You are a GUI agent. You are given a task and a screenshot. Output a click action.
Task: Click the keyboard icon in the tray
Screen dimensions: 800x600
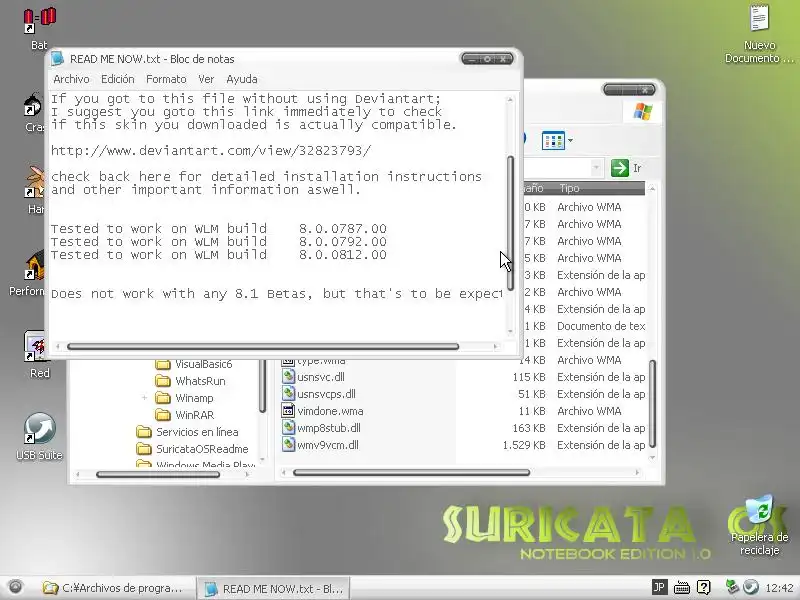681,588
